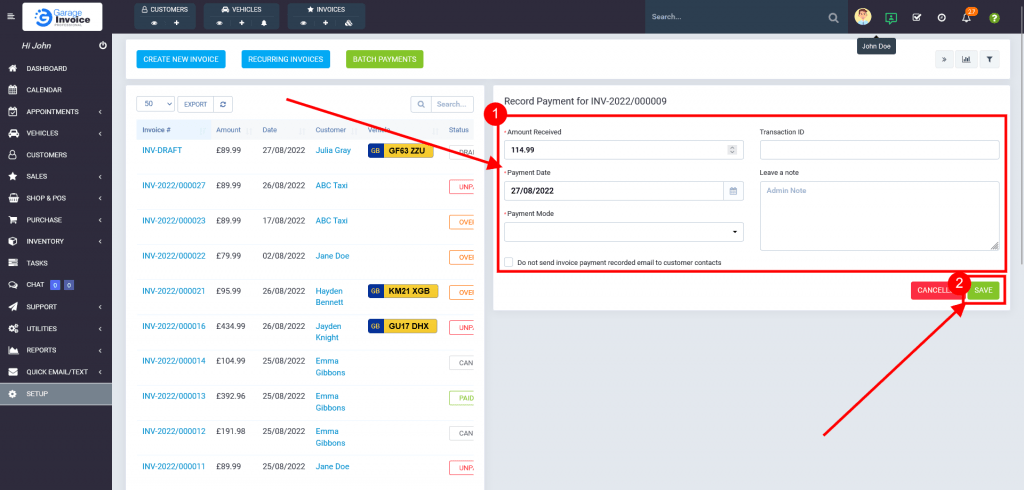Click the bar chart report icon
The image size is (1024, 490).
pos(966,59)
